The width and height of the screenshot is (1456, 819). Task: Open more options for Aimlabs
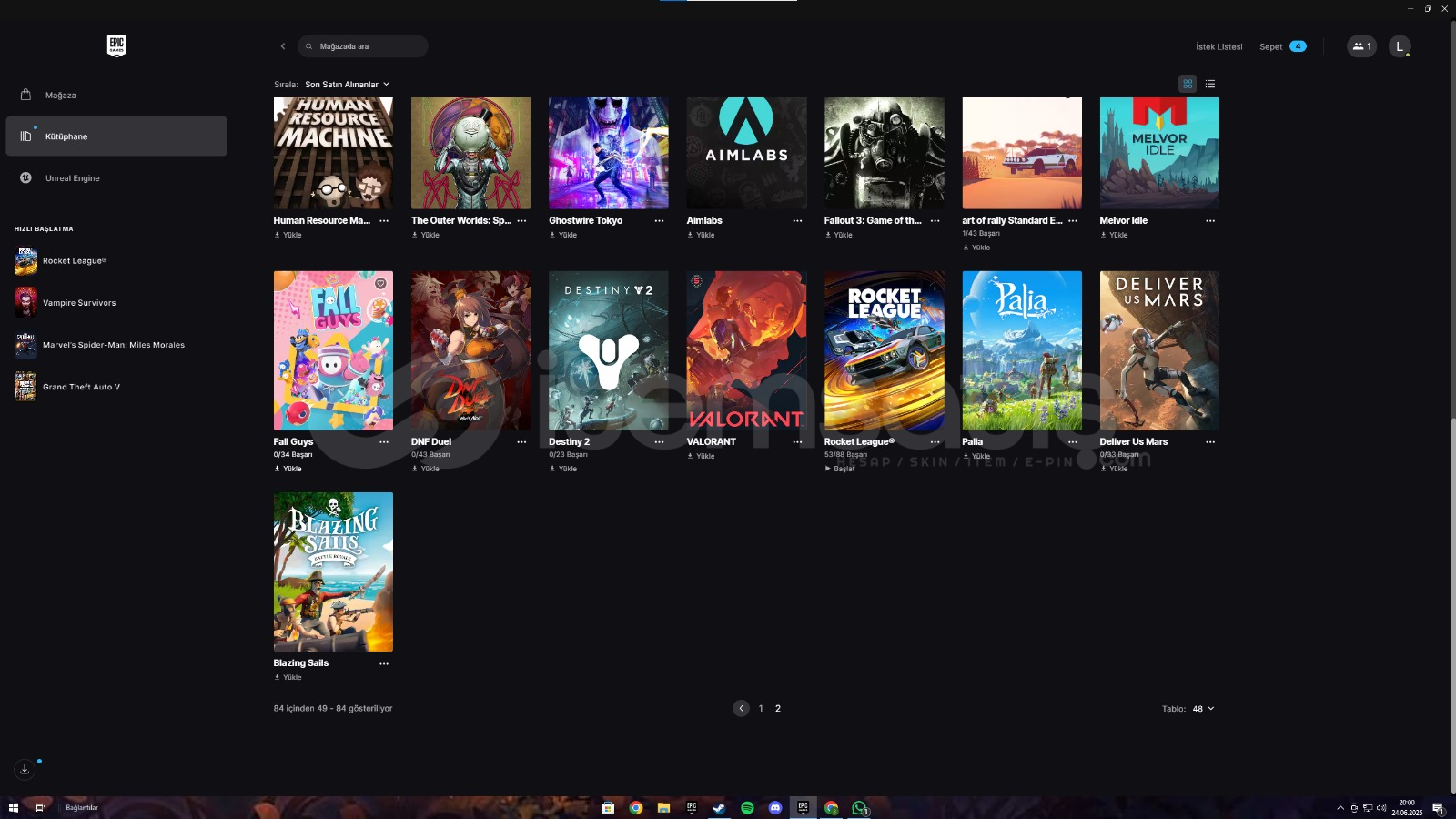coord(797,221)
